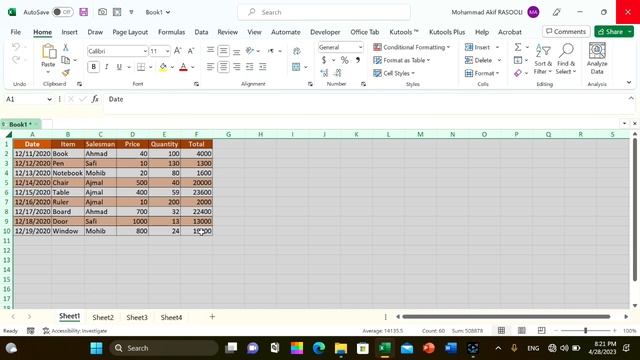Toggle Align Right button
640x360 pixels.
click(x=237, y=67)
